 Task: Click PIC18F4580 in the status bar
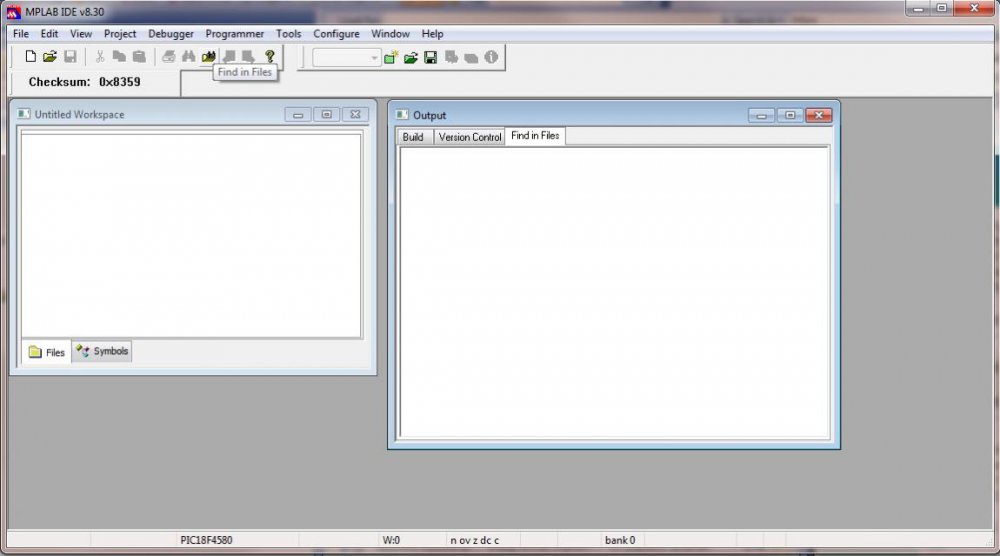pos(206,540)
